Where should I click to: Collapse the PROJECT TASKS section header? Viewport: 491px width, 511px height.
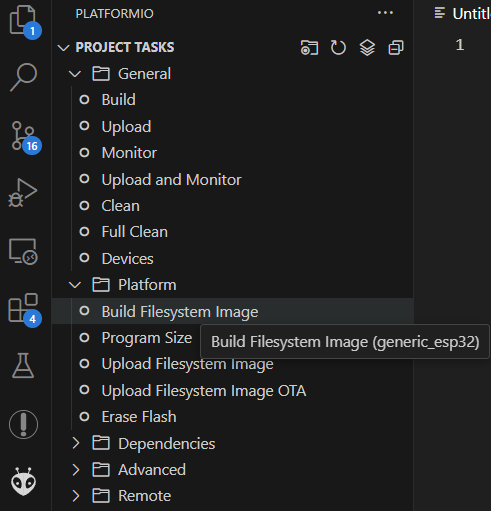pos(125,47)
